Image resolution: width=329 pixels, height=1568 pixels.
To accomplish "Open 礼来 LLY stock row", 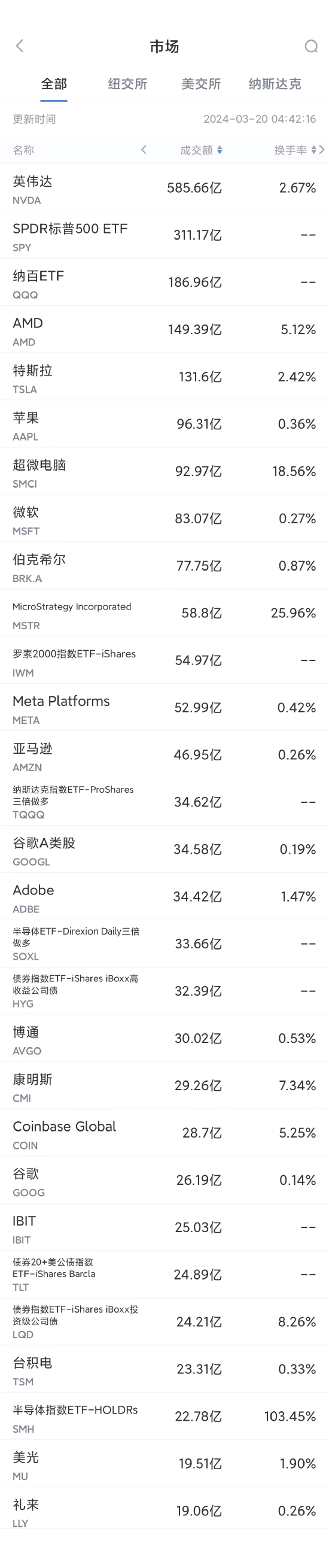I will 164,1511.
